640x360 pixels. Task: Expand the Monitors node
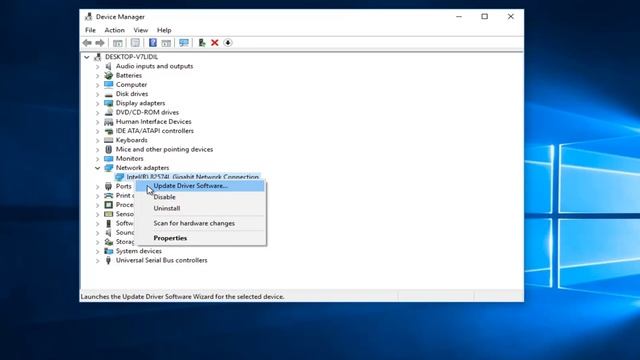(x=97, y=159)
